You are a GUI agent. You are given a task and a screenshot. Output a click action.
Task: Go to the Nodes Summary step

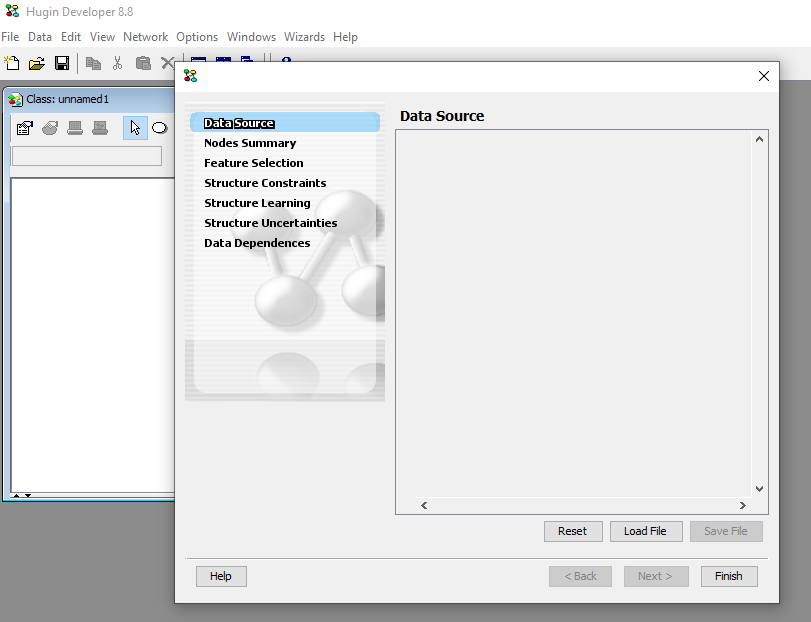pos(250,143)
